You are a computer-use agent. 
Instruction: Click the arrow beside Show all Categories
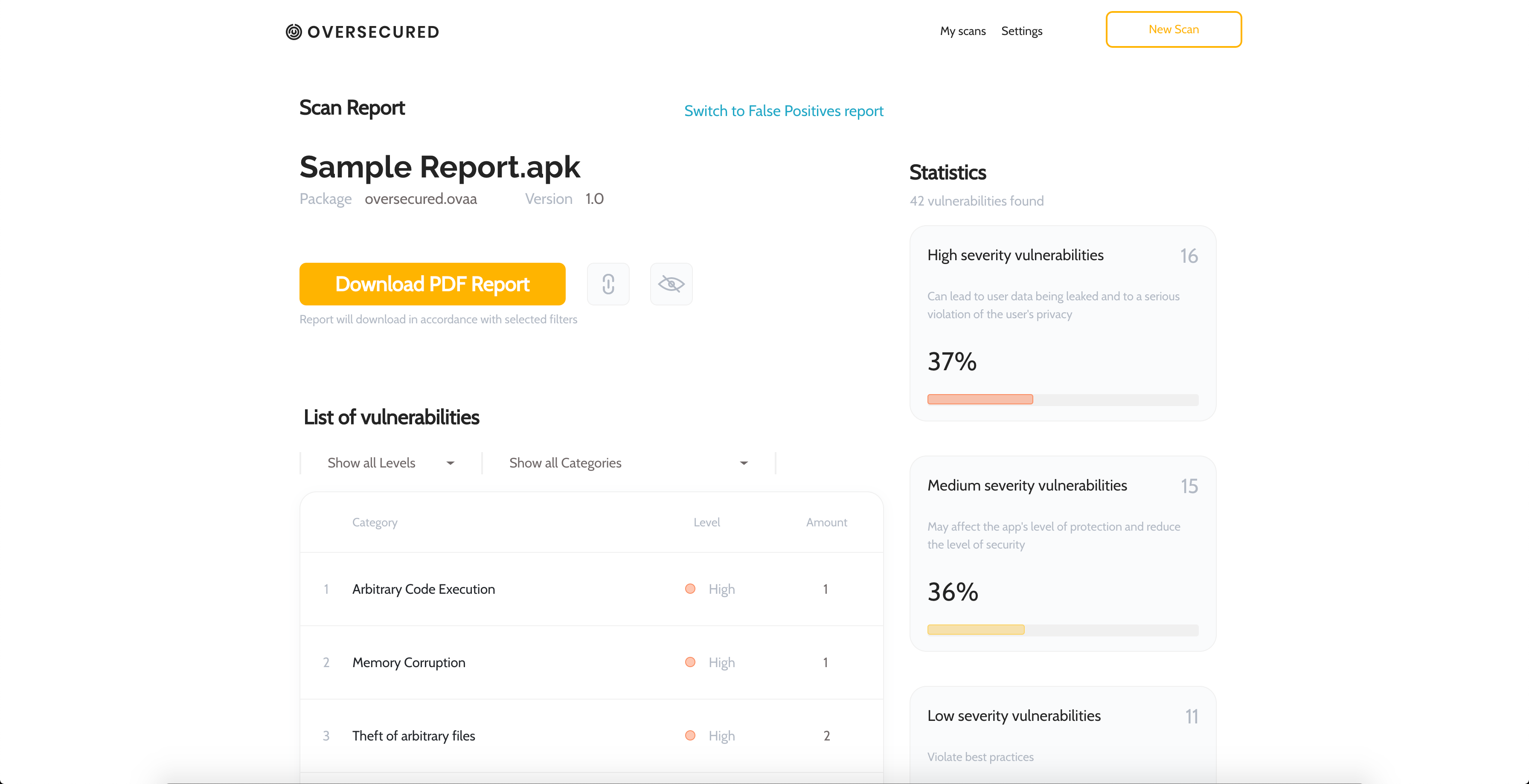[743, 463]
